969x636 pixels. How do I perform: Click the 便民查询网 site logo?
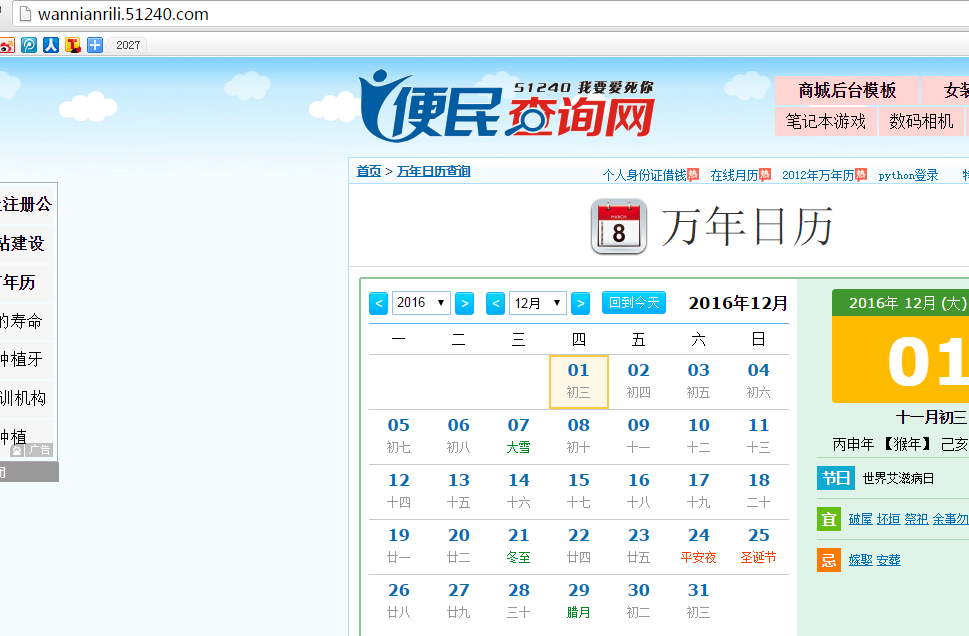[x=507, y=106]
